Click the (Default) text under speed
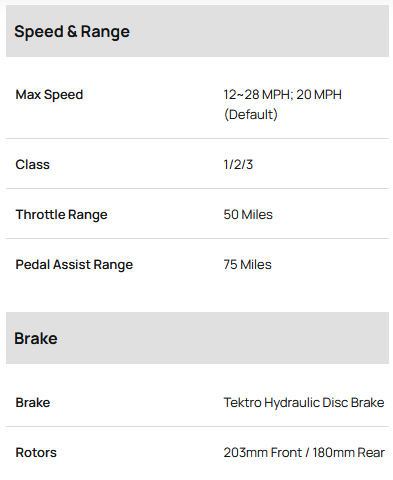 (x=251, y=115)
